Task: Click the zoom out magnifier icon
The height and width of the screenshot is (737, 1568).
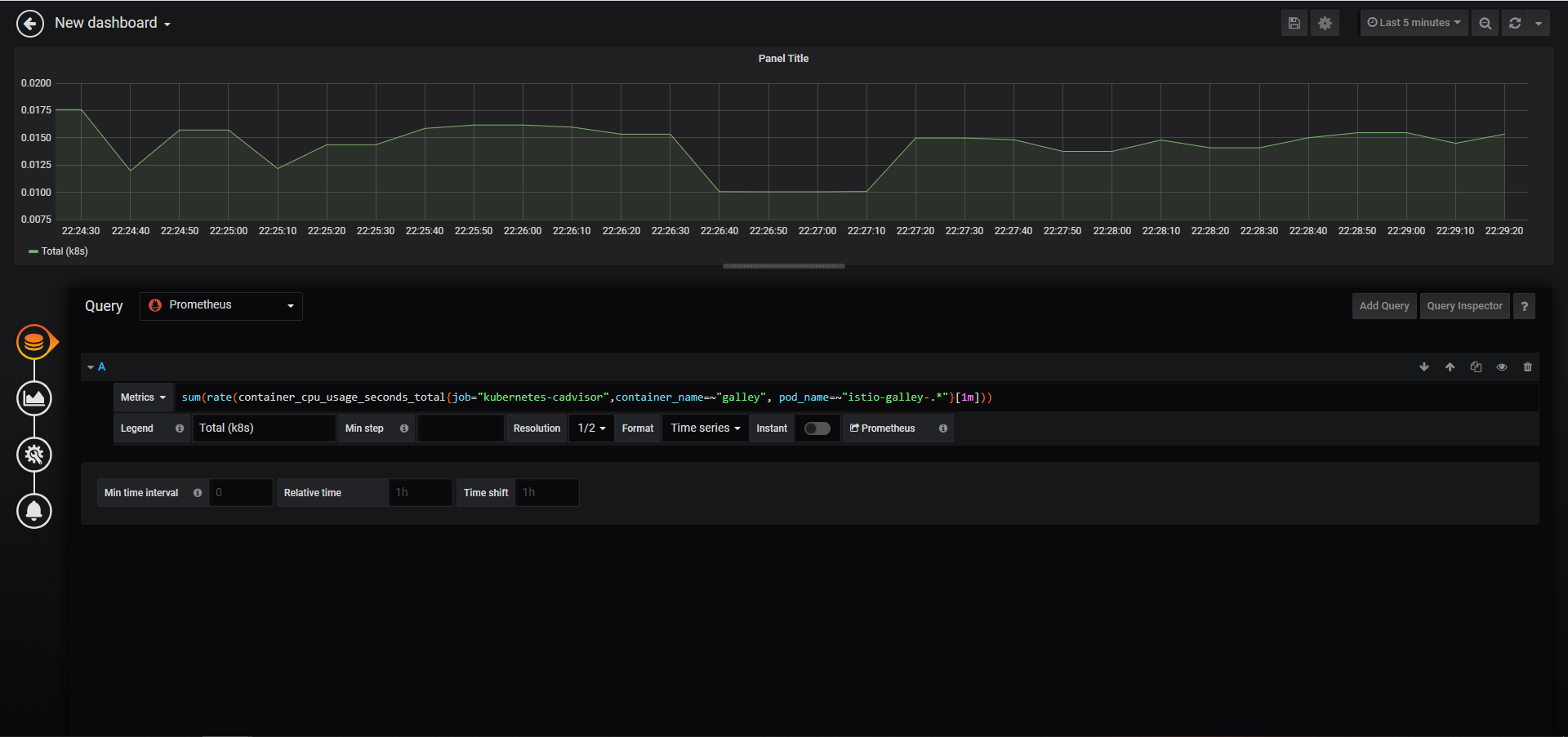Action: [x=1485, y=23]
